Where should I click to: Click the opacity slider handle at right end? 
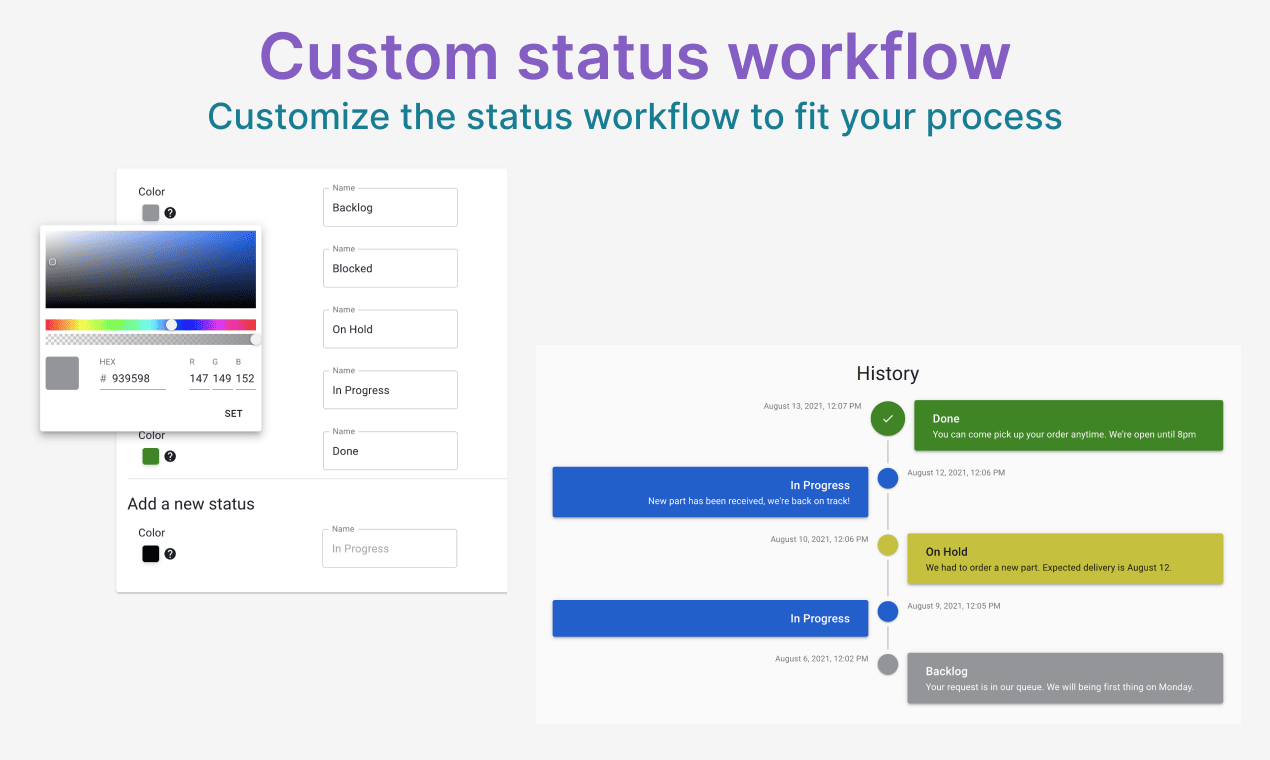click(256, 340)
